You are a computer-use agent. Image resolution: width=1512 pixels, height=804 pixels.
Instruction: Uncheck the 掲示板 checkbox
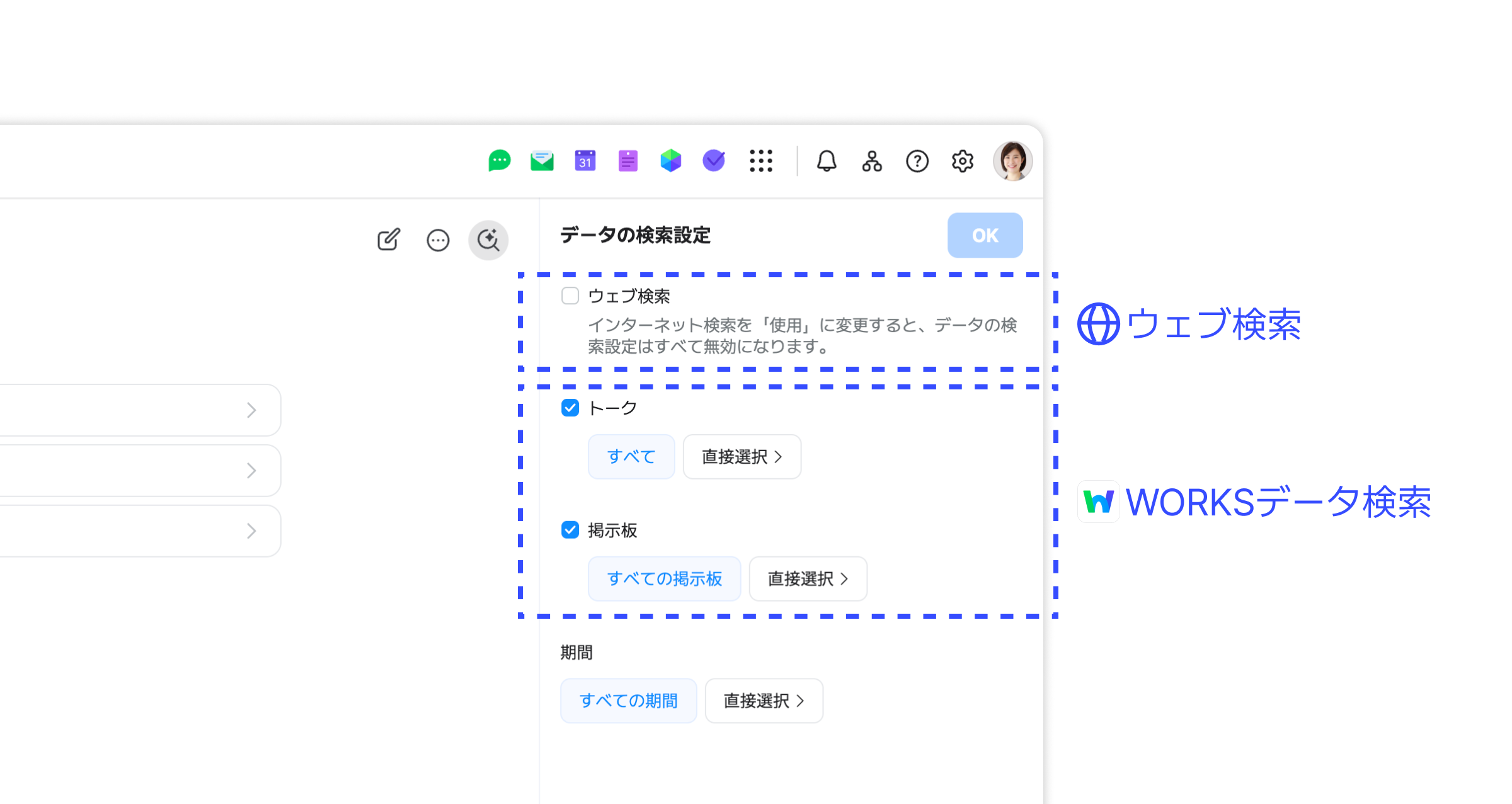[x=570, y=530]
